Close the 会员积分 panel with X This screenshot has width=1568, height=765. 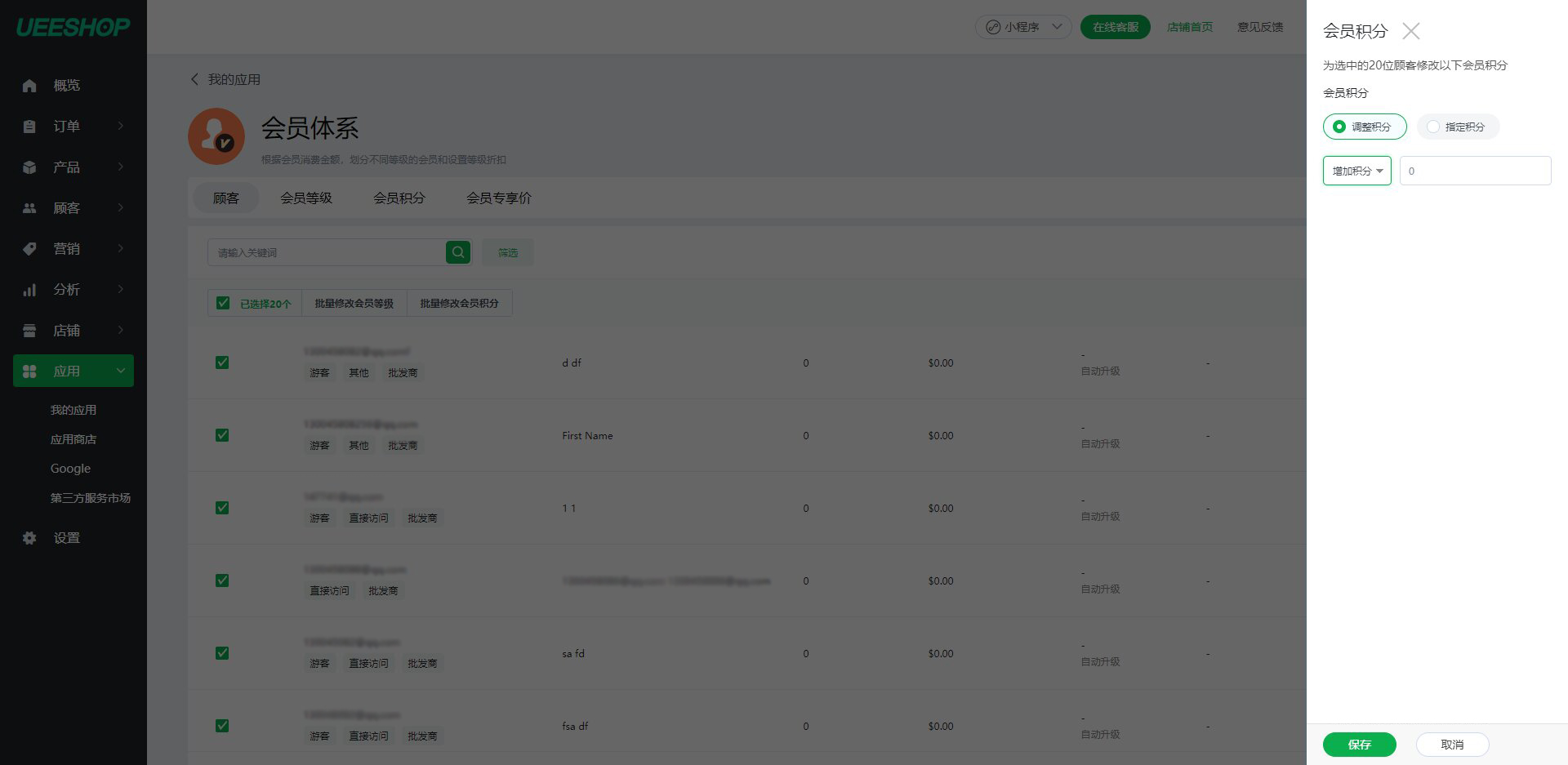1410,31
